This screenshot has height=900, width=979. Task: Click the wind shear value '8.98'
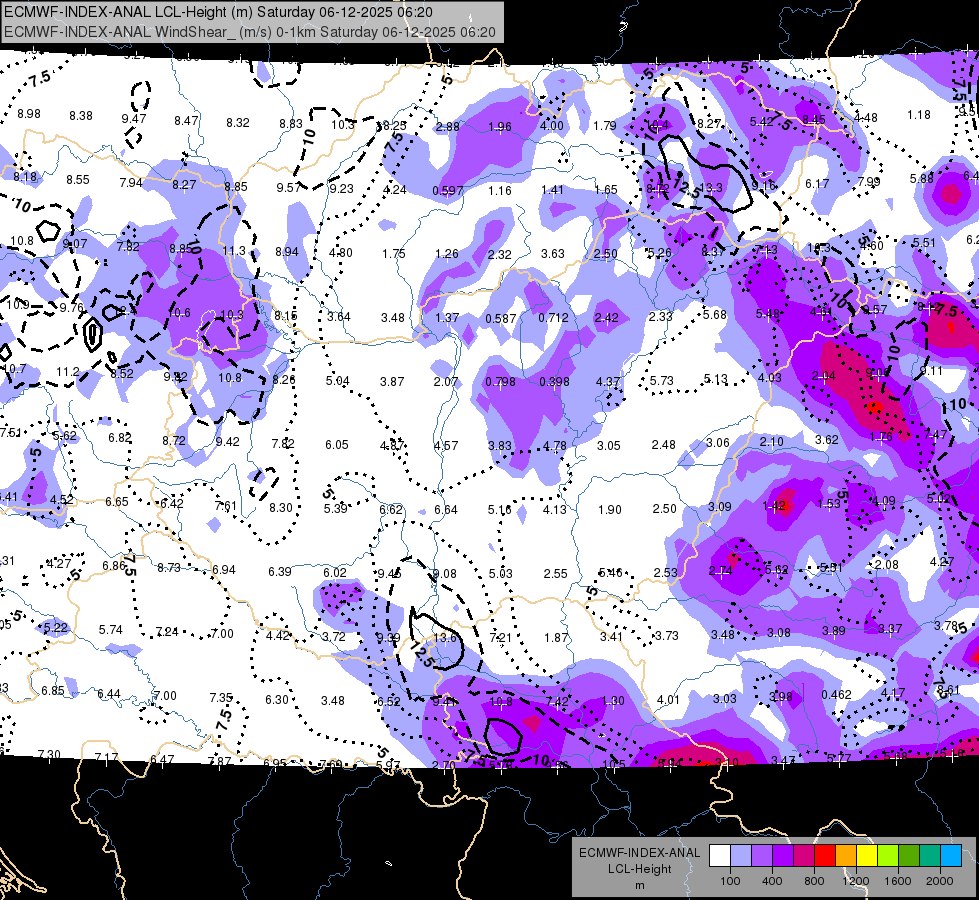click(x=29, y=114)
